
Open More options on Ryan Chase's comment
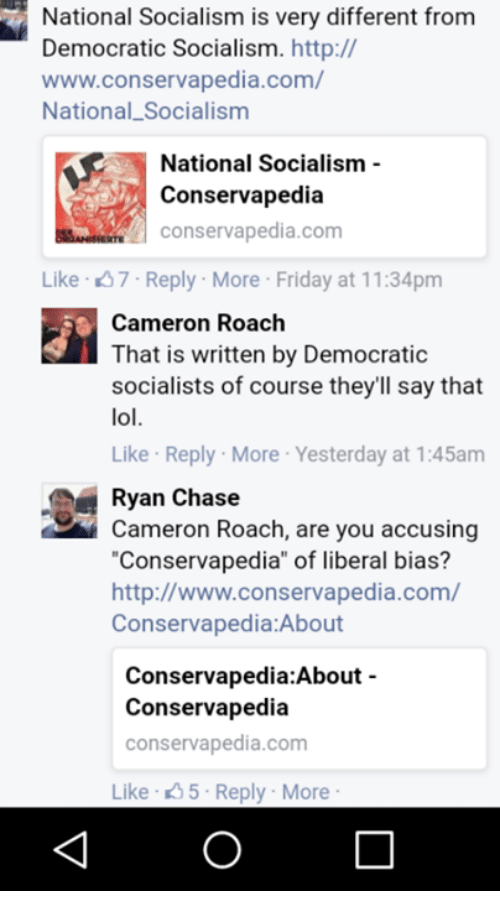pyautogui.click(x=306, y=791)
